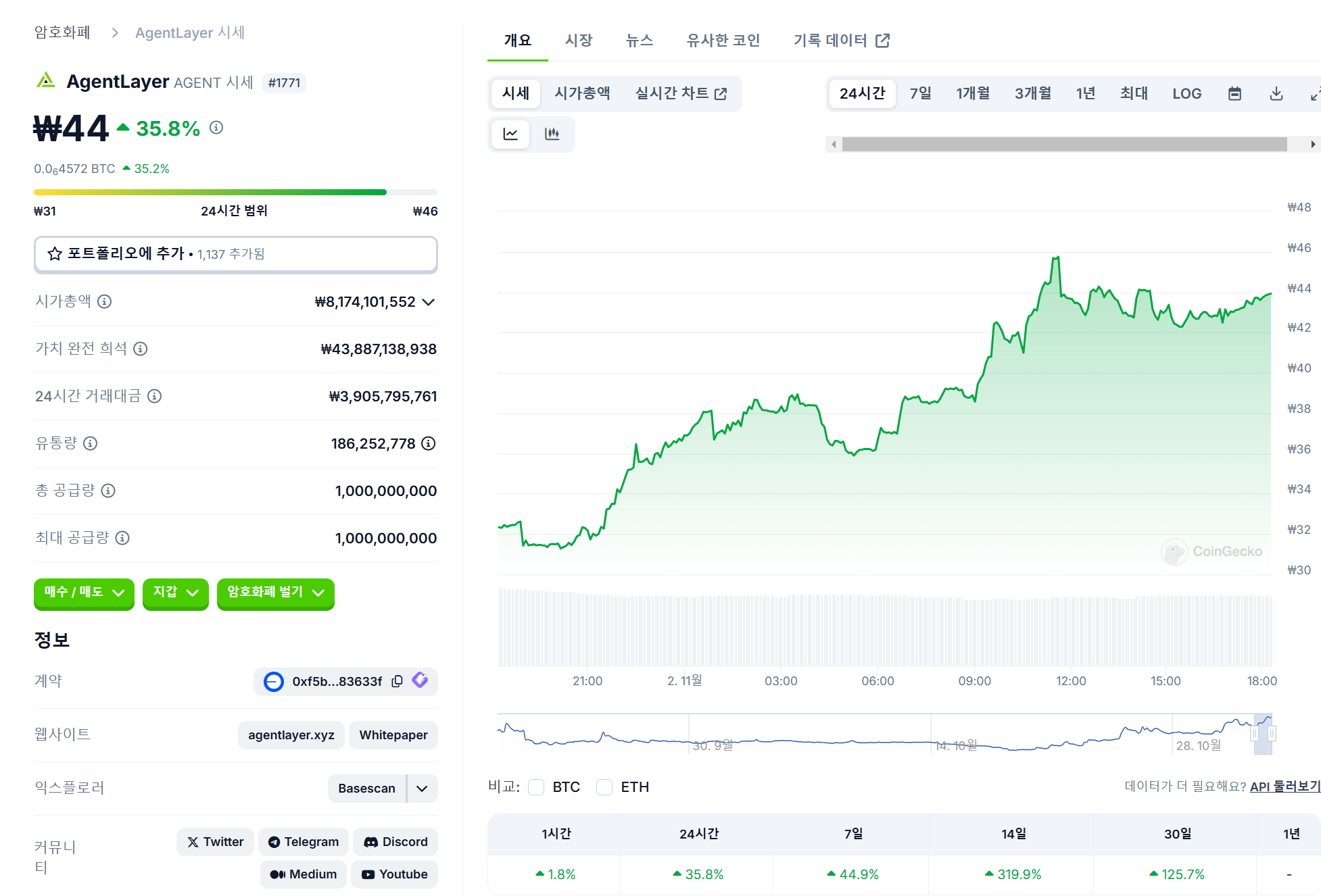1321x896 pixels.
Task: Toggle LOG scale on chart
Action: tap(1187, 93)
